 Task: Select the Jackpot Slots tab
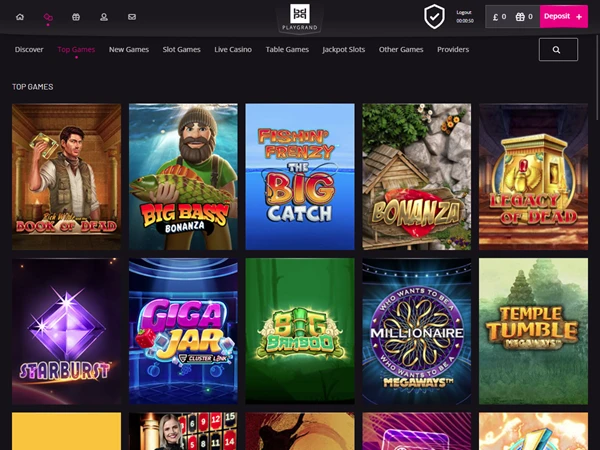click(x=343, y=50)
